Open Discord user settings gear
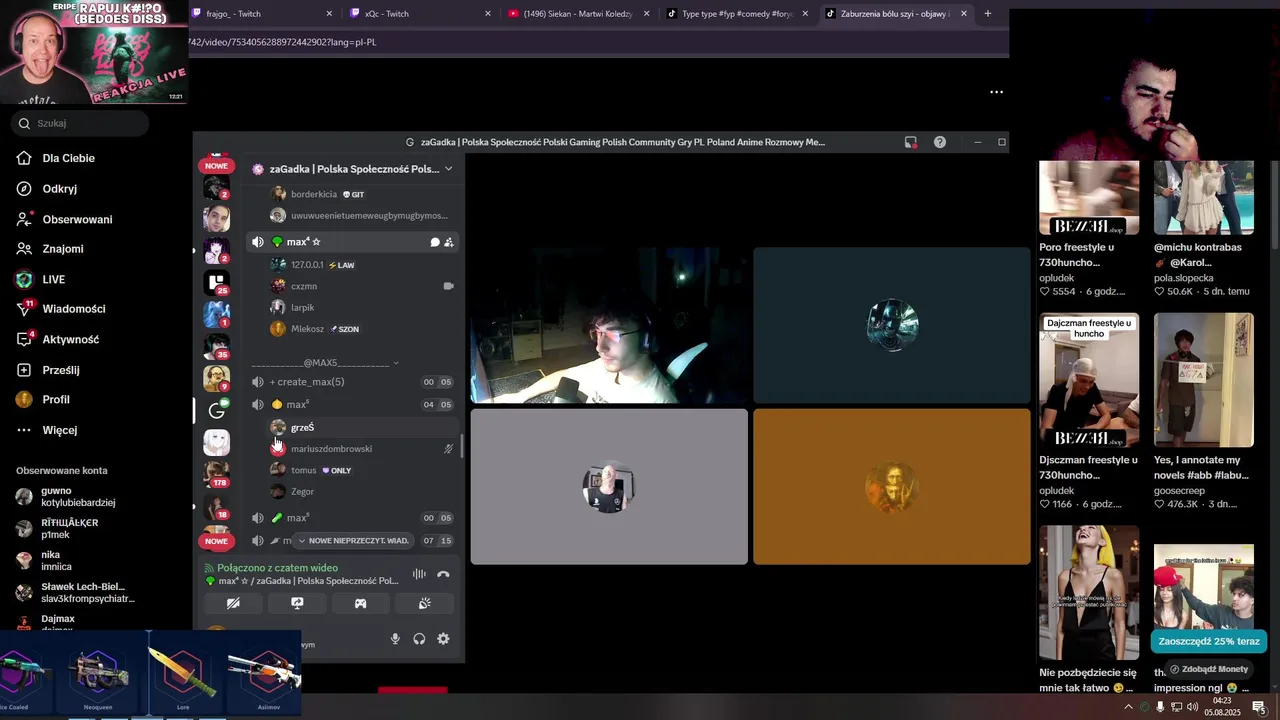The height and width of the screenshot is (720, 1280). pos(443,639)
